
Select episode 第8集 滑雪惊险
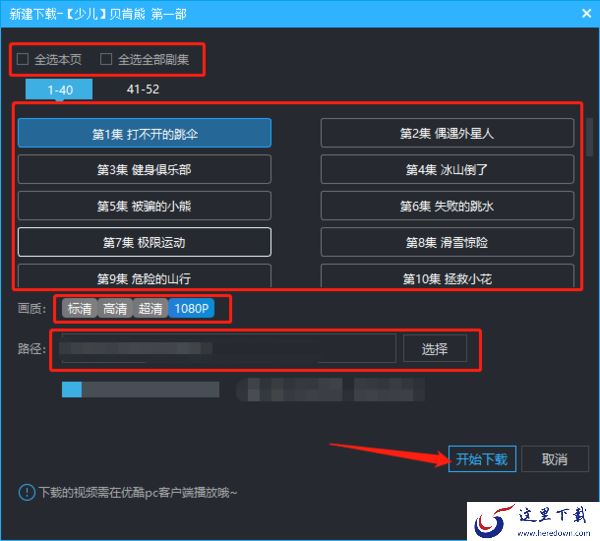click(447, 242)
